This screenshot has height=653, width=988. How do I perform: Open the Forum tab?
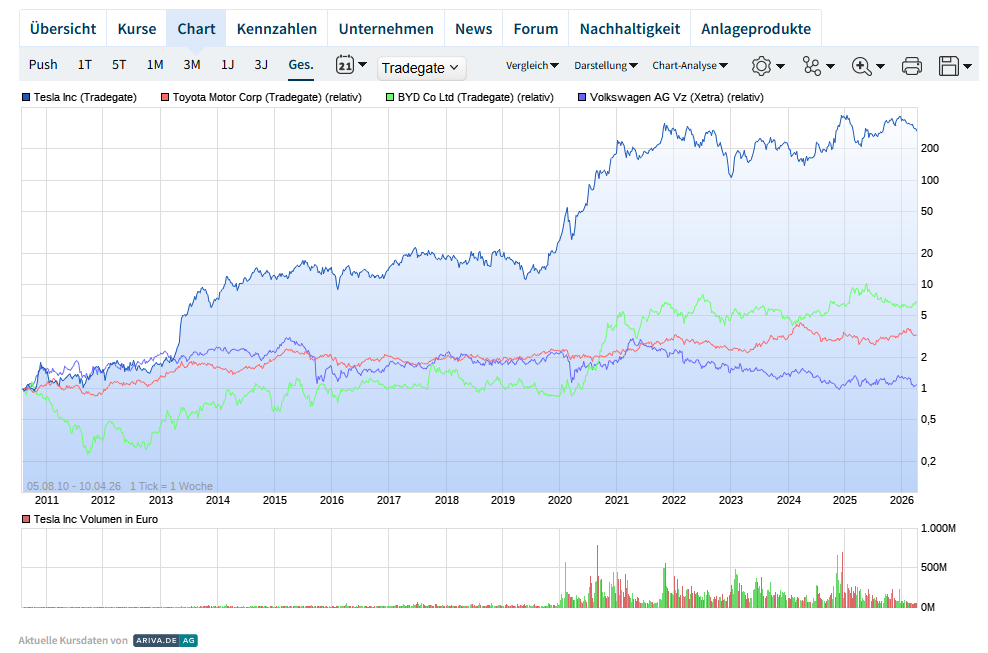pos(536,29)
